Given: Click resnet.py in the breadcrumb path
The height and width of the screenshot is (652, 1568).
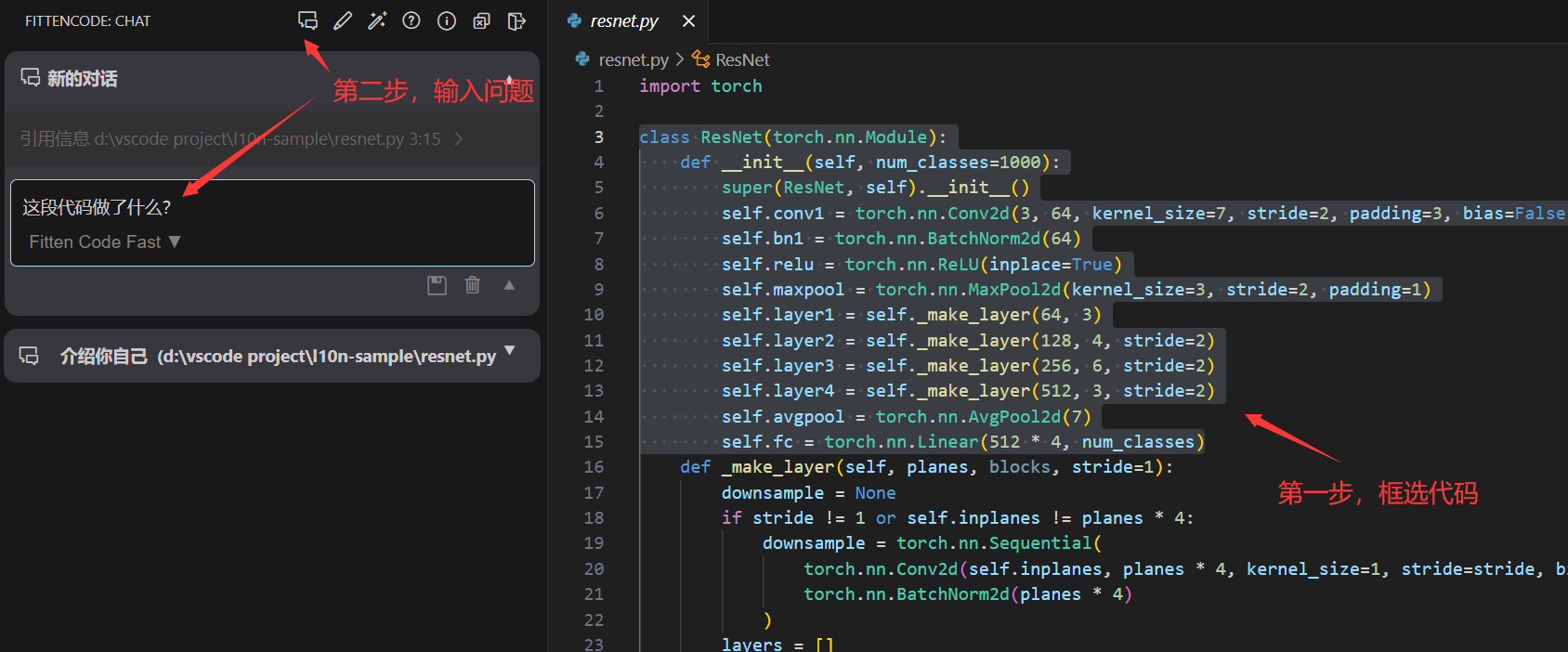Looking at the screenshot, I should (x=633, y=59).
